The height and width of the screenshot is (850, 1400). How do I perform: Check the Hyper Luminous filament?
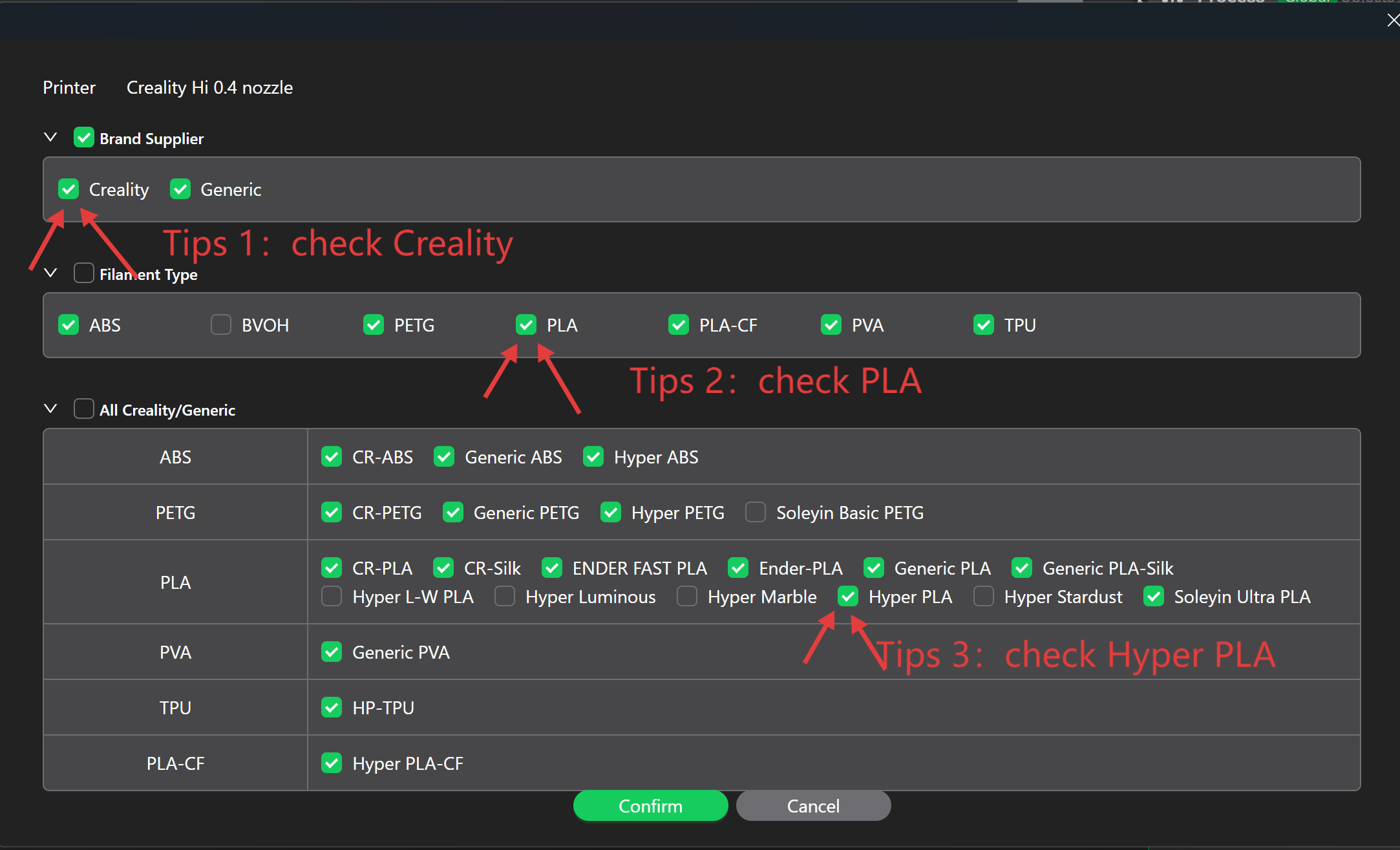[x=505, y=597]
